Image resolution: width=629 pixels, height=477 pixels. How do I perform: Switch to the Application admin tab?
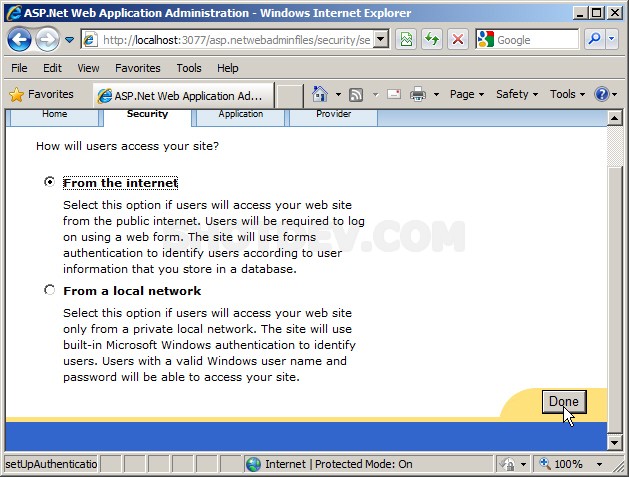click(x=241, y=117)
